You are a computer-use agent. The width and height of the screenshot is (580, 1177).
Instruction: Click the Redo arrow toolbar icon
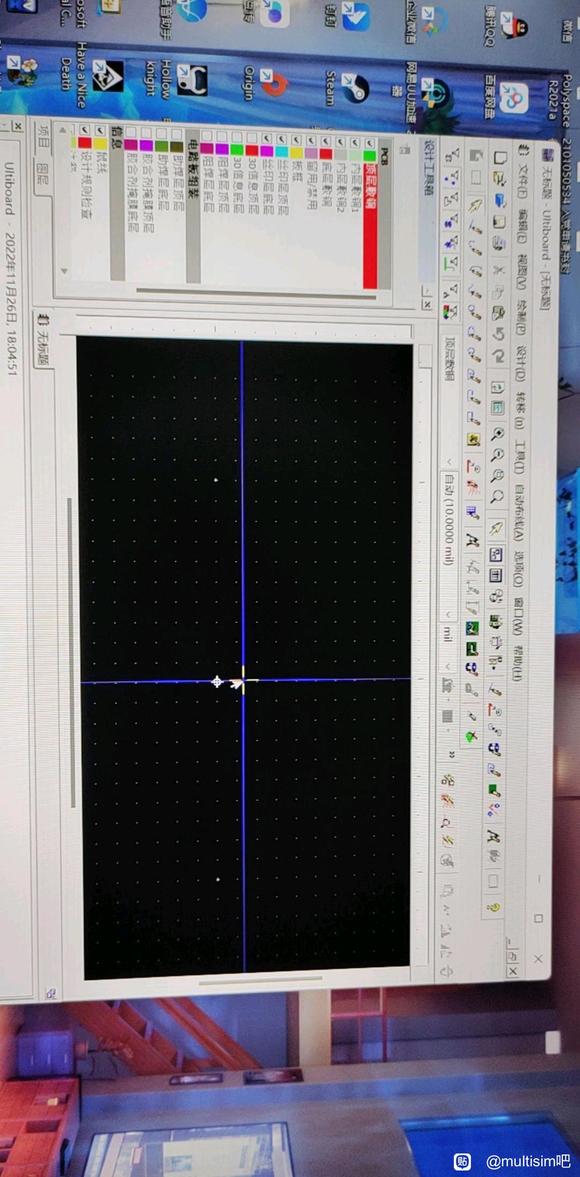pyautogui.click(x=499, y=355)
